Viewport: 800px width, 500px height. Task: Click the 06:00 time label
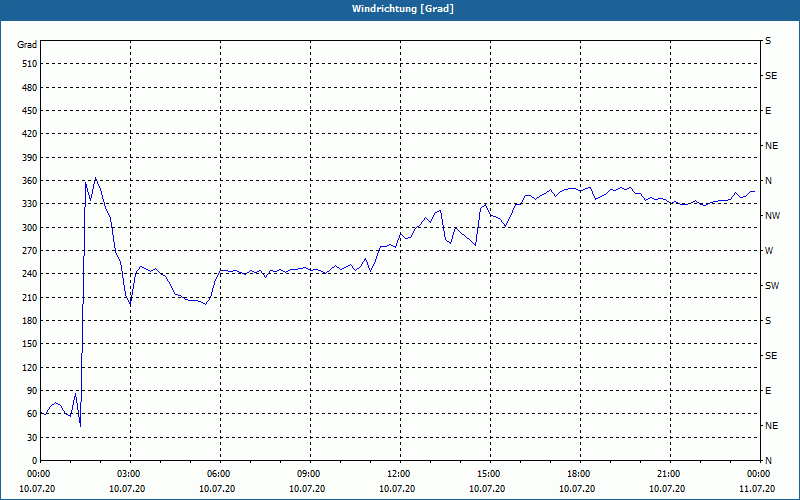(x=218, y=474)
